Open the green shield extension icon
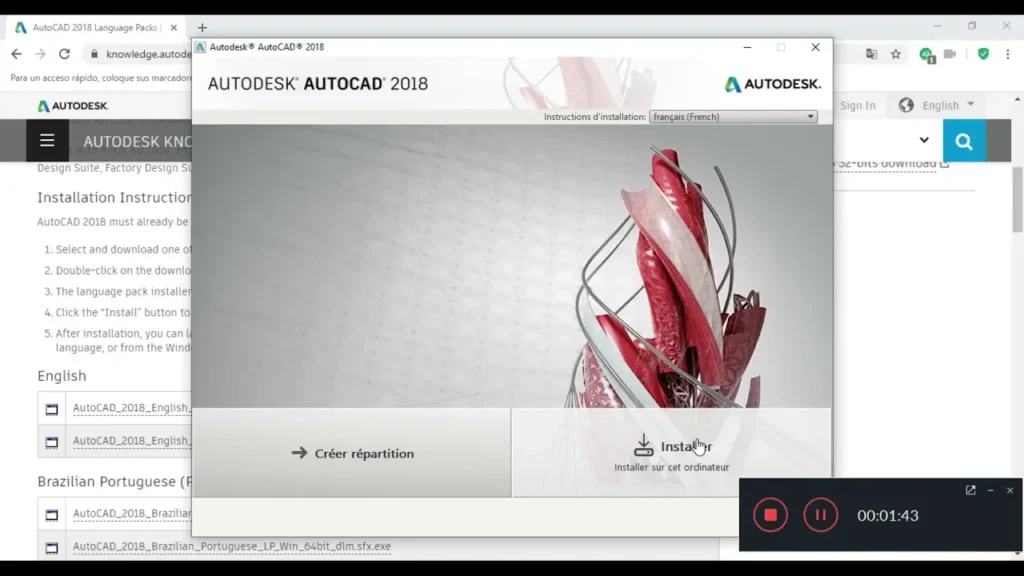Screen dimensions: 1024x576 984,54
